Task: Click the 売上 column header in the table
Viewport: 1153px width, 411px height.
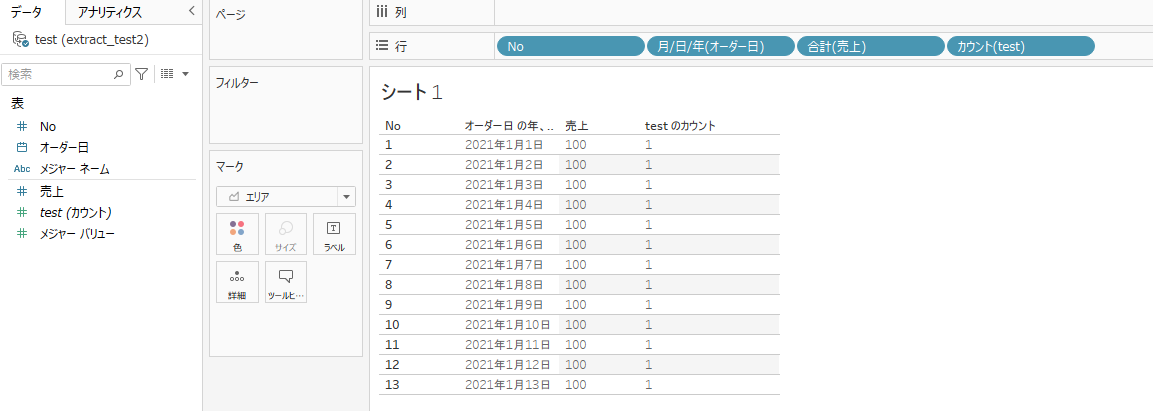Action: pos(576,126)
